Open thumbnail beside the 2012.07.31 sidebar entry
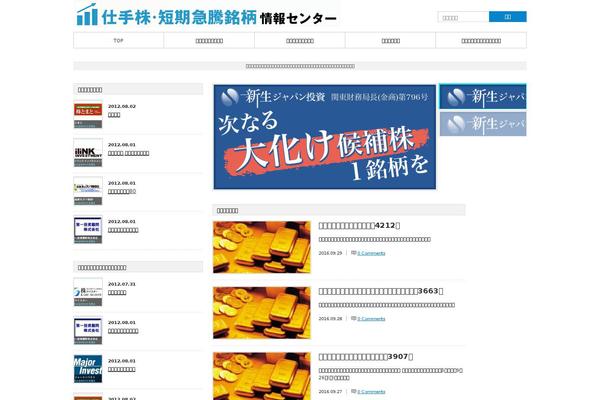 [x=88, y=292]
